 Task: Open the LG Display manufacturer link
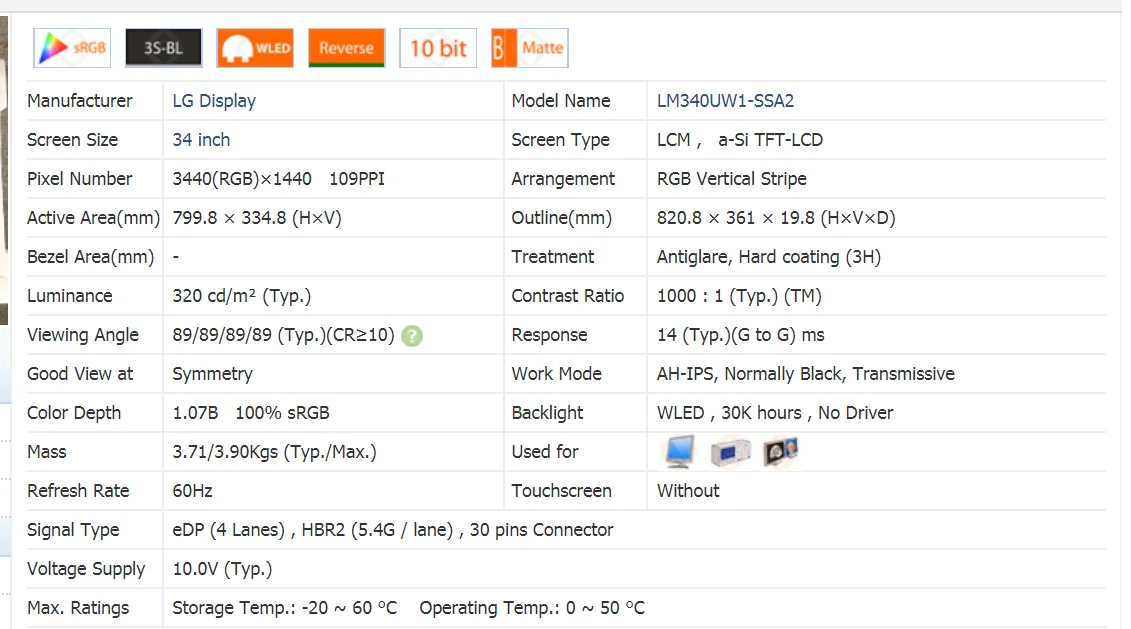[x=214, y=101]
